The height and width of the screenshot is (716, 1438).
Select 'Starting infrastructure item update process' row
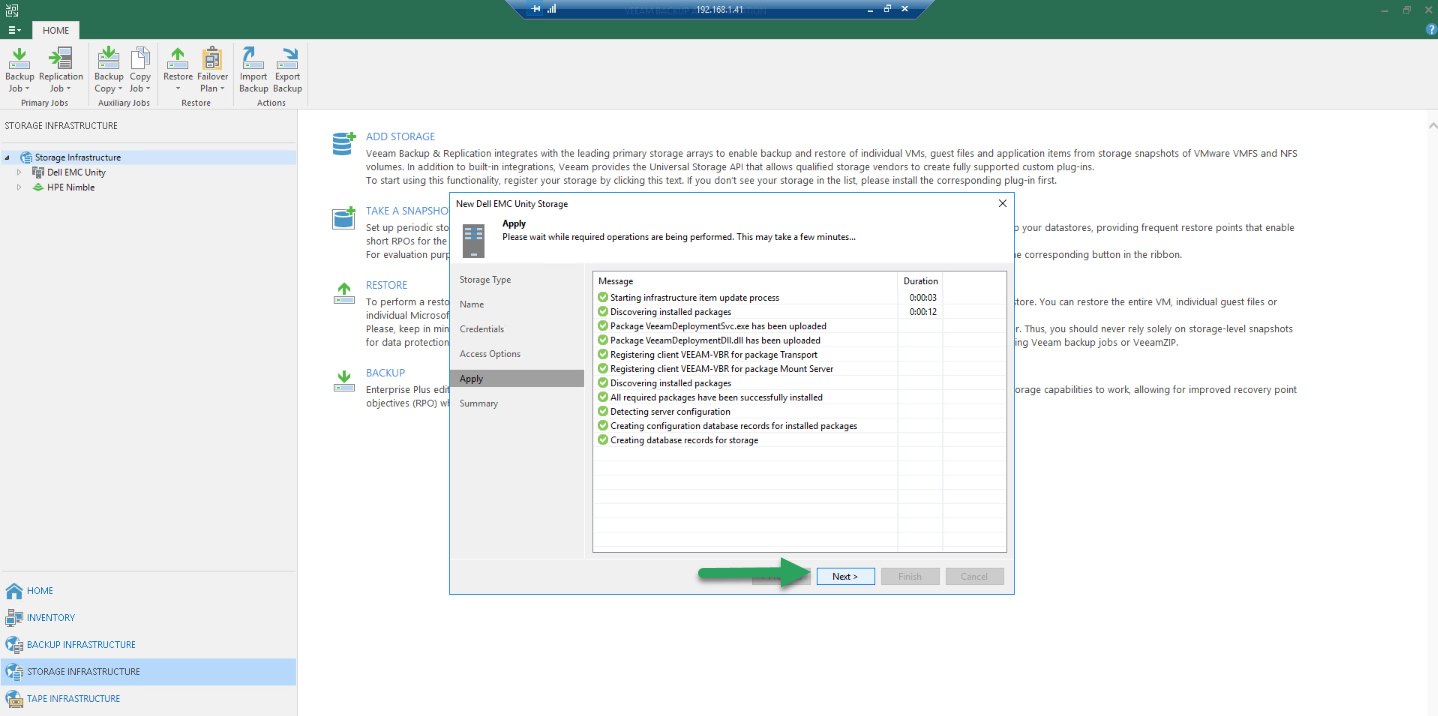coord(799,297)
